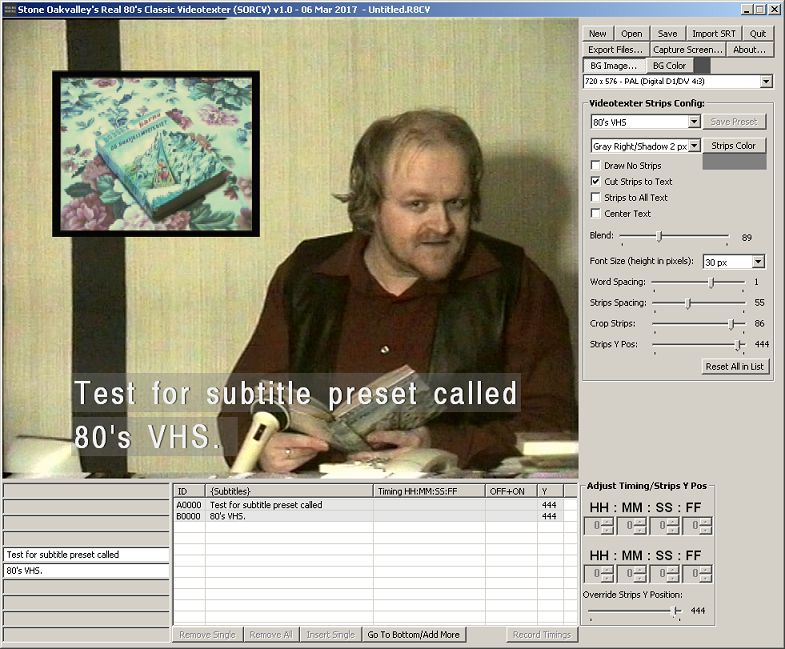Click the Override Strips Y Position slider
The image size is (785, 649).
tap(676, 610)
